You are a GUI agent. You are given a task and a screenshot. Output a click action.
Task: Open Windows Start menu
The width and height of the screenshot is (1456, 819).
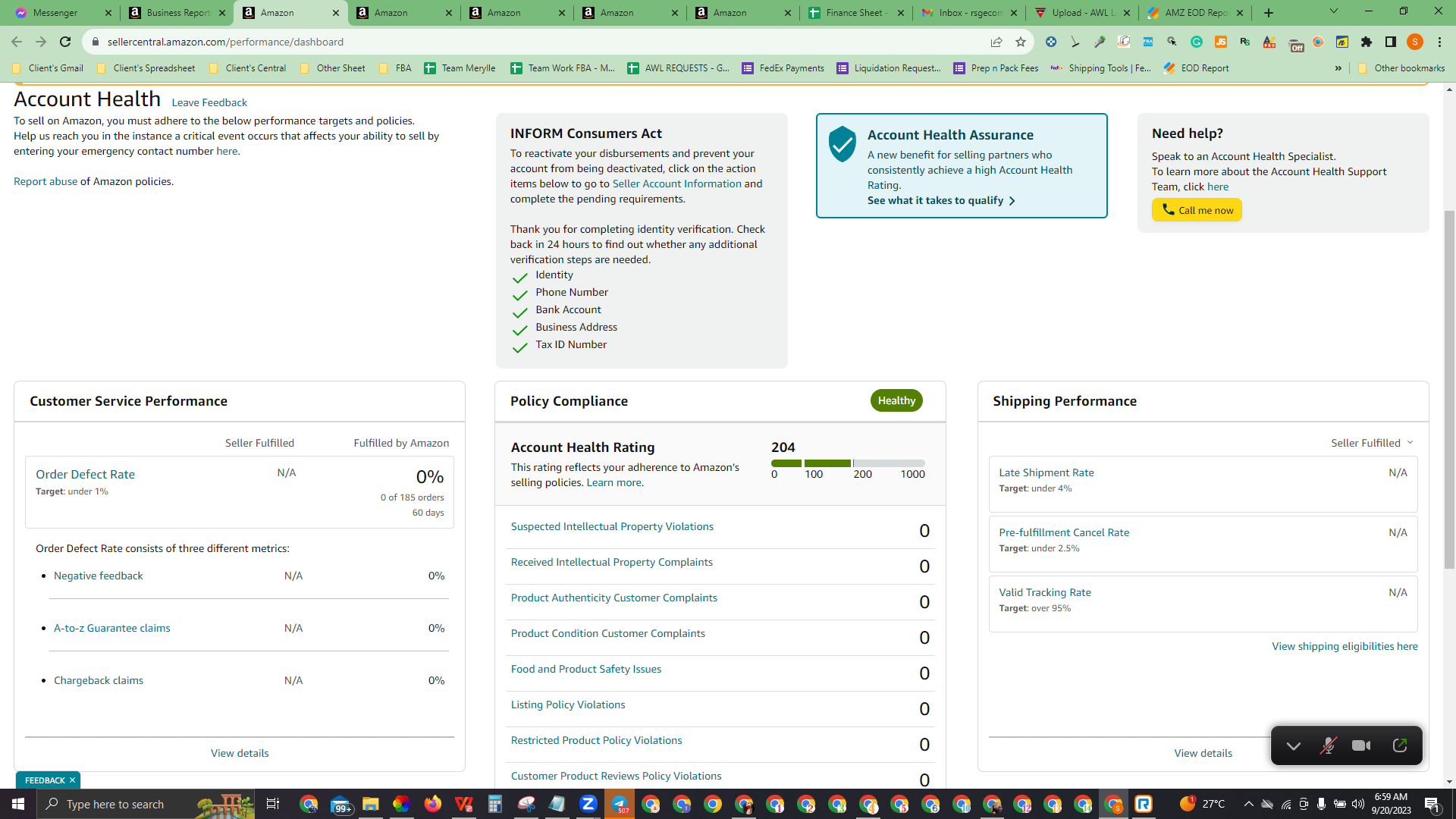(x=18, y=804)
